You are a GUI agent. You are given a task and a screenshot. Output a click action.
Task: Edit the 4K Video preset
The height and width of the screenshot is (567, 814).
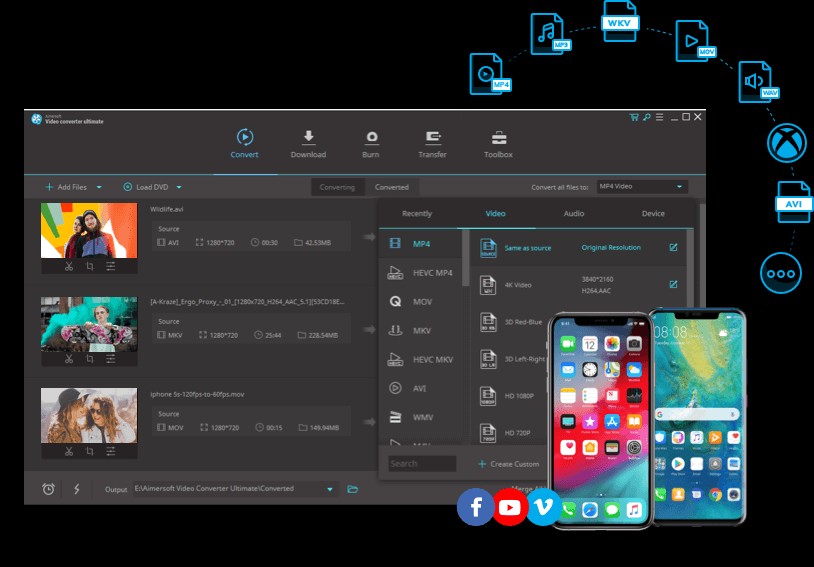pos(673,285)
